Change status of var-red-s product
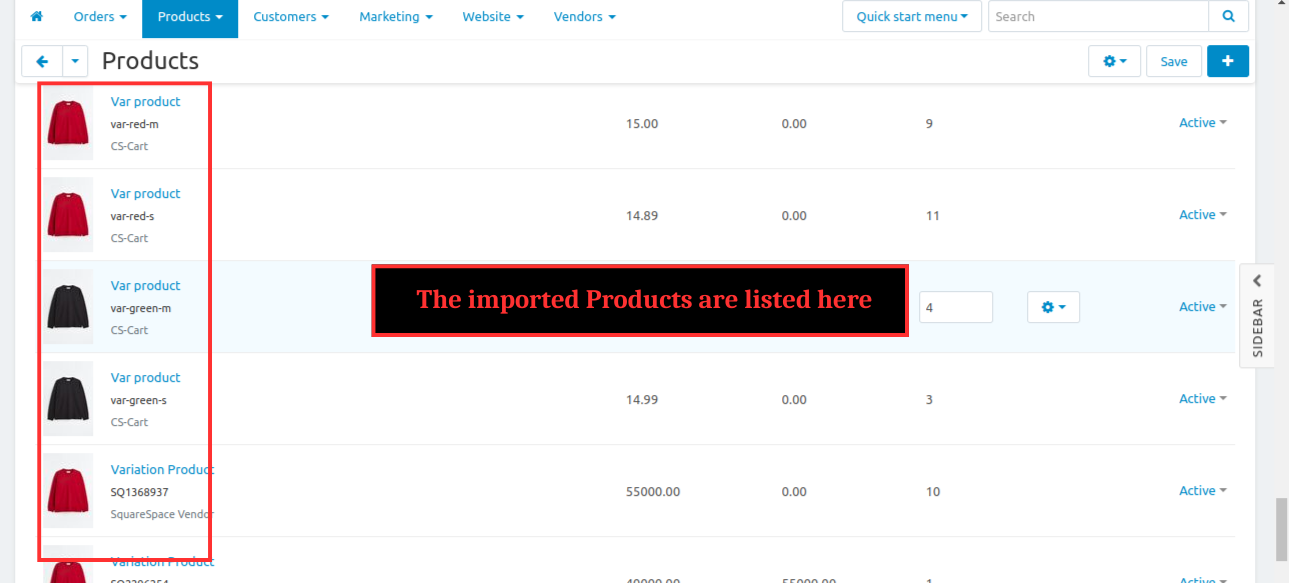This screenshot has height=583, width=1289. (1203, 215)
